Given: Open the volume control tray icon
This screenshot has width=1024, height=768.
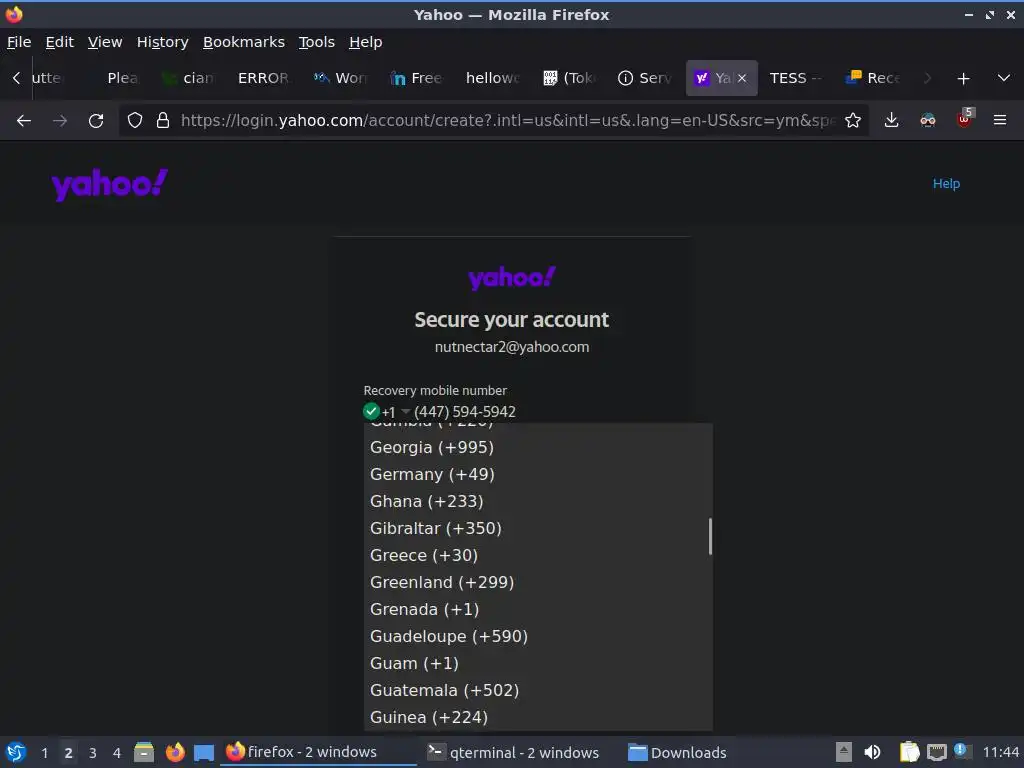Looking at the screenshot, I should 872,752.
